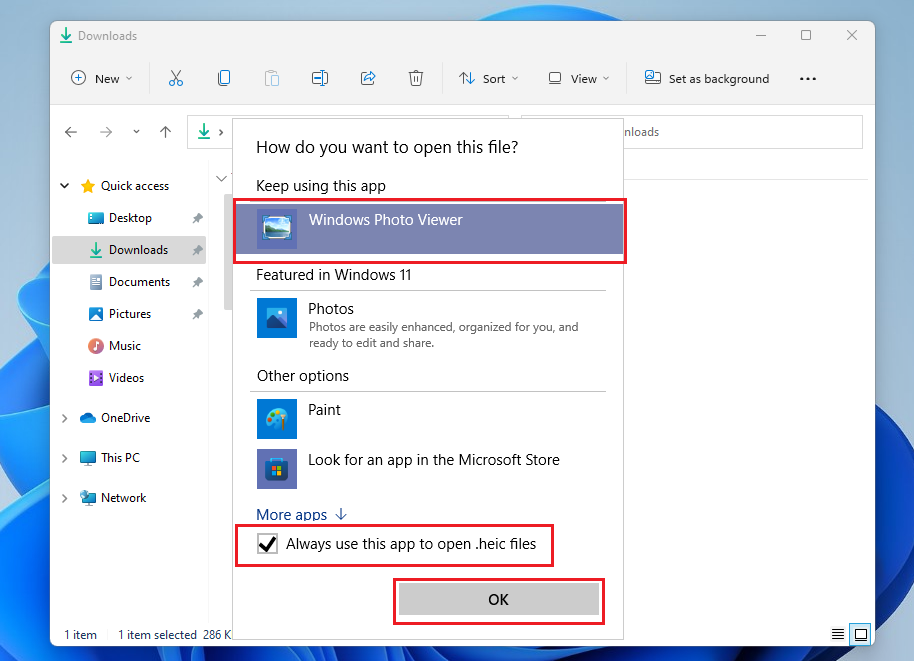The height and width of the screenshot is (661, 914).
Task: Expand the Network tree node
Action: (x=65, y=498)
